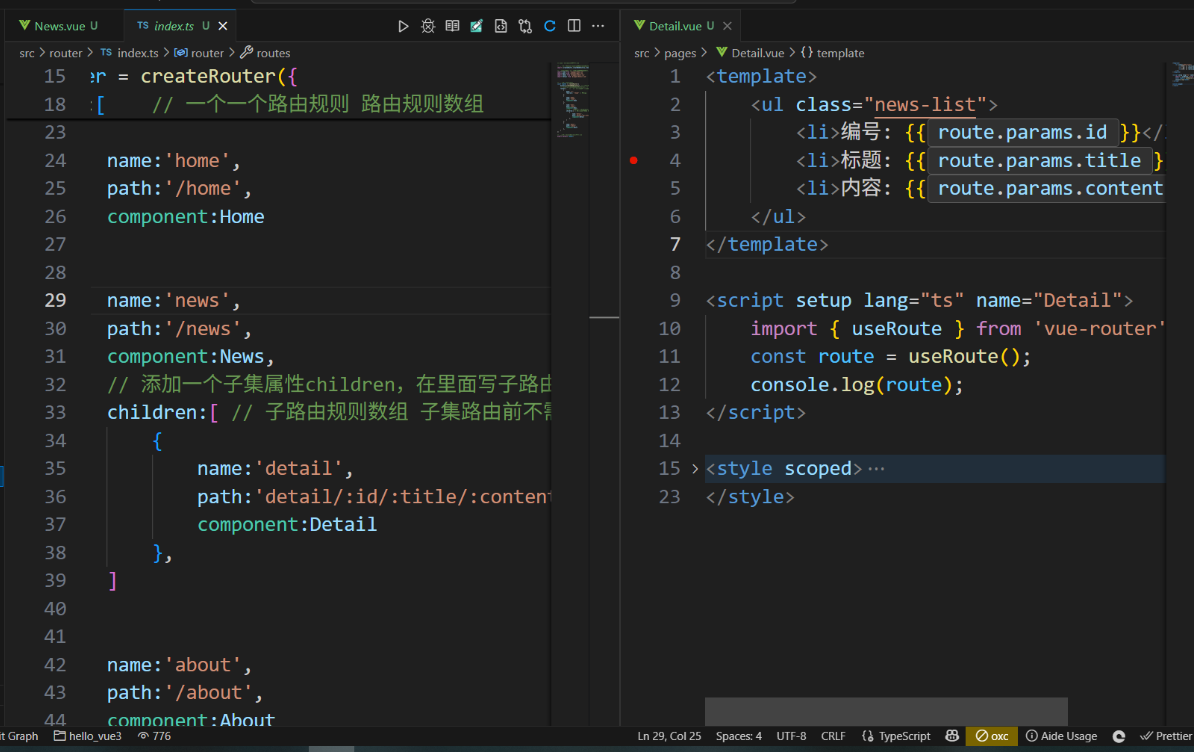Change line endings via CRLF
Screen dimensions: 1194x752
pos(833,736)
